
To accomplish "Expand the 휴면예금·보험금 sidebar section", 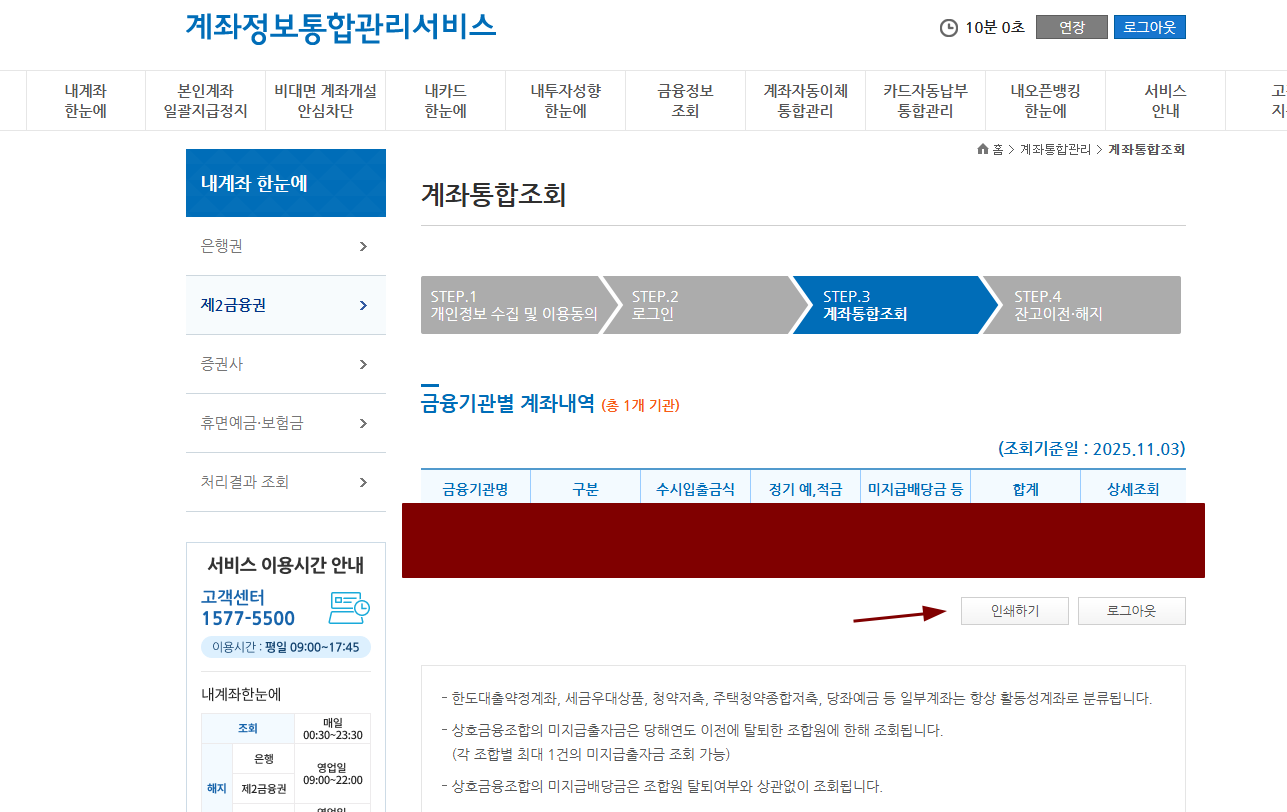I will coord(285,423).
